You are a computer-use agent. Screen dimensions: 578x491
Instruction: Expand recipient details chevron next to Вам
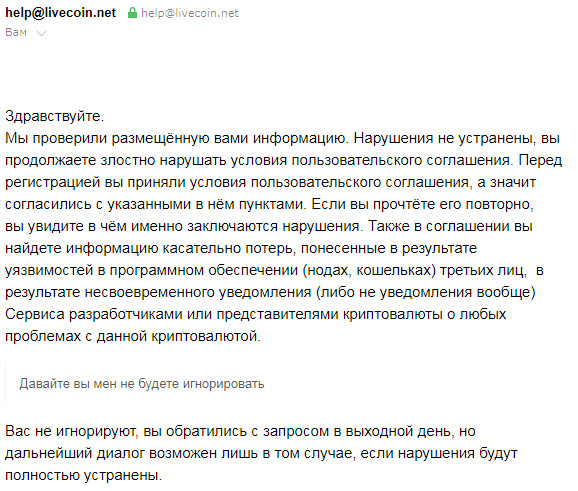click(42, 34)
